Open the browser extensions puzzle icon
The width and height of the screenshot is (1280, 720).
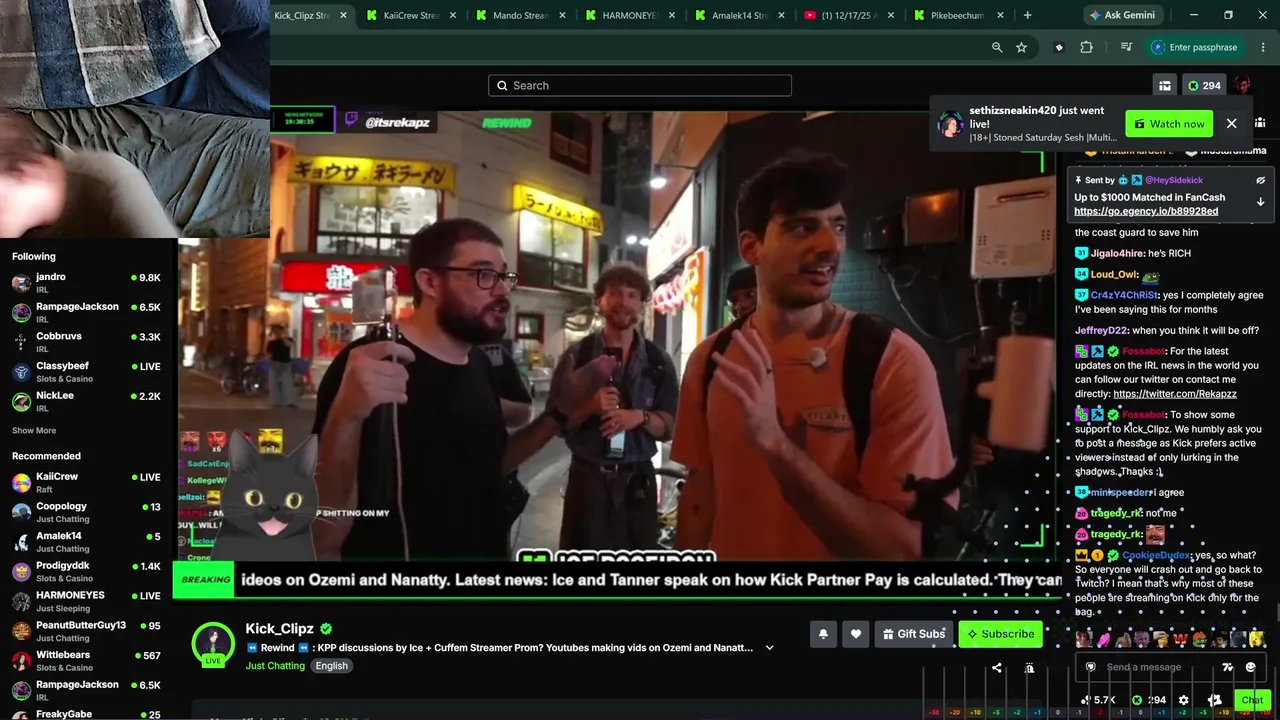[x=1086, y=47]
